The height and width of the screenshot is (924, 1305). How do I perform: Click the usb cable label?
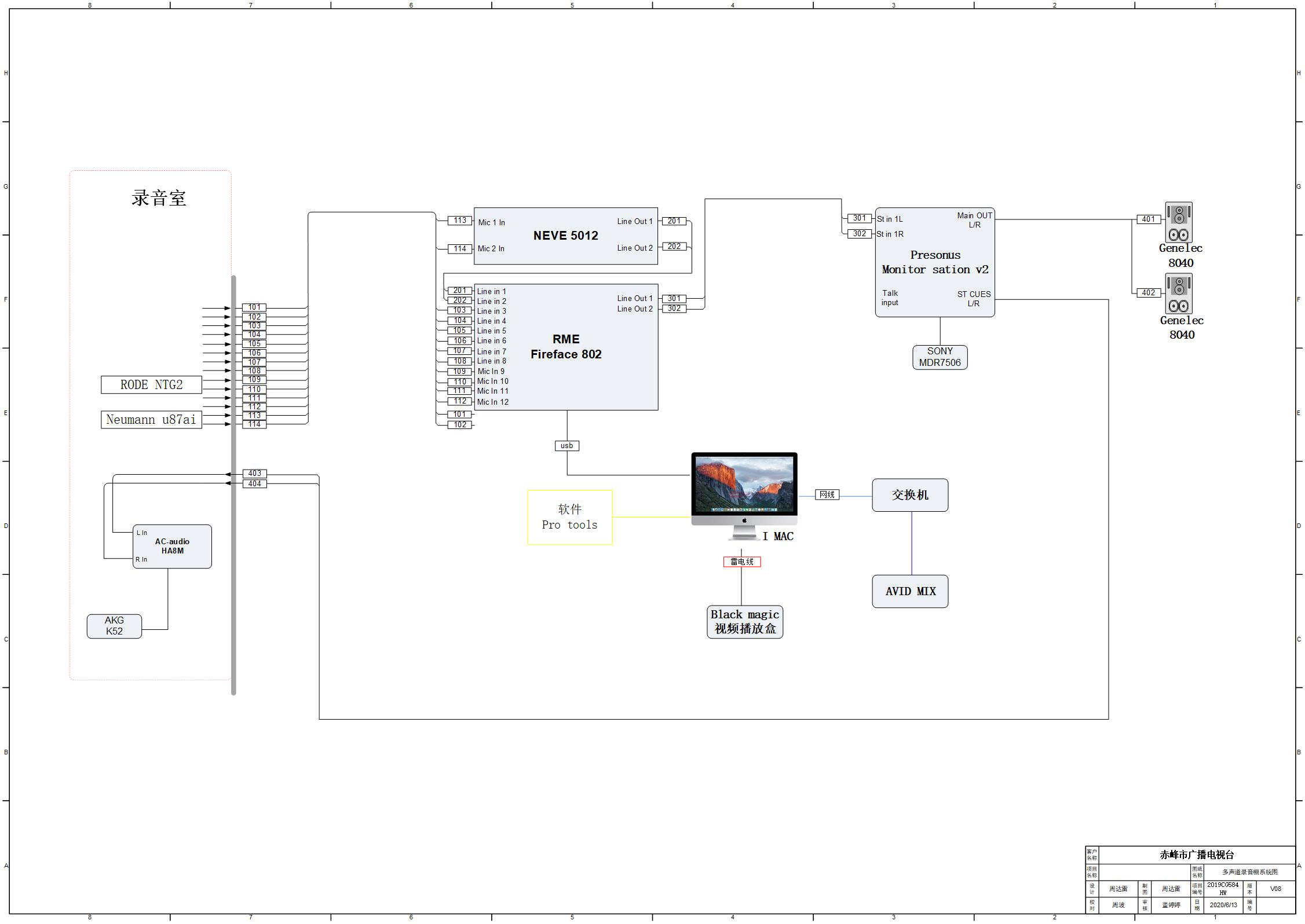click(566, 446)
